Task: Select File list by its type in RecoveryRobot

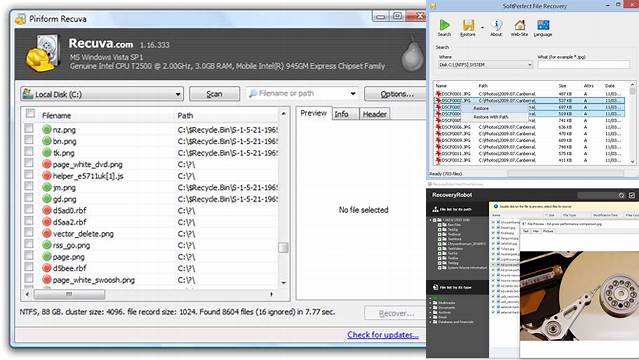Action: [x=456, y=287]
